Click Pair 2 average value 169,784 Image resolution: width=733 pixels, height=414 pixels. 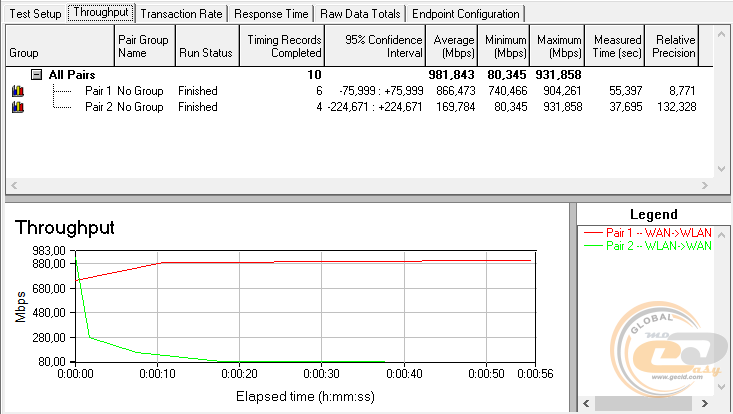455,107
